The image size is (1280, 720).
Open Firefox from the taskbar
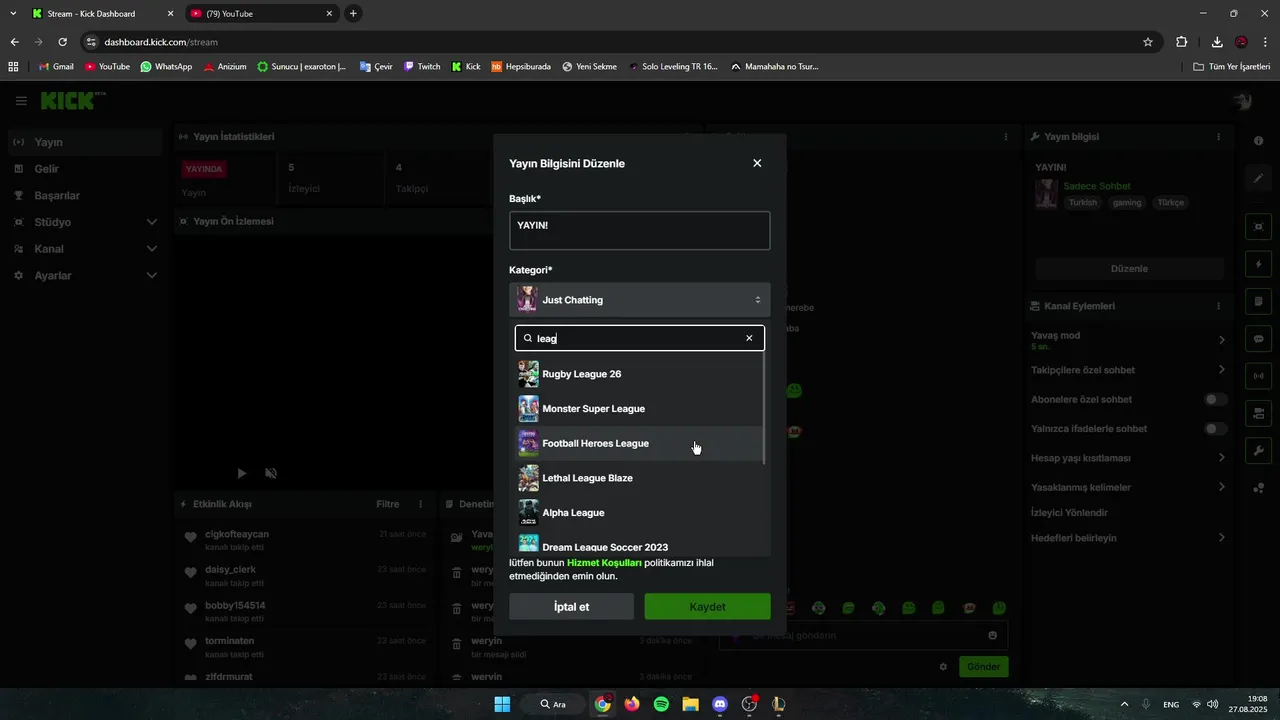[631, 704]
